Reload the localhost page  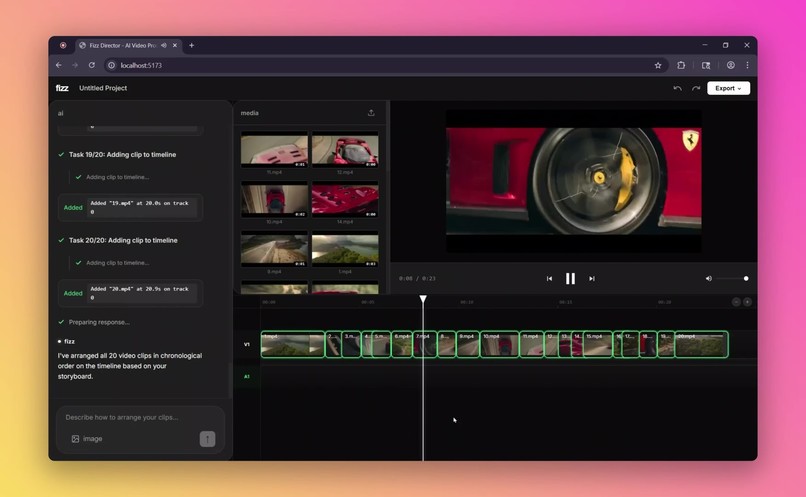[91, 65]
